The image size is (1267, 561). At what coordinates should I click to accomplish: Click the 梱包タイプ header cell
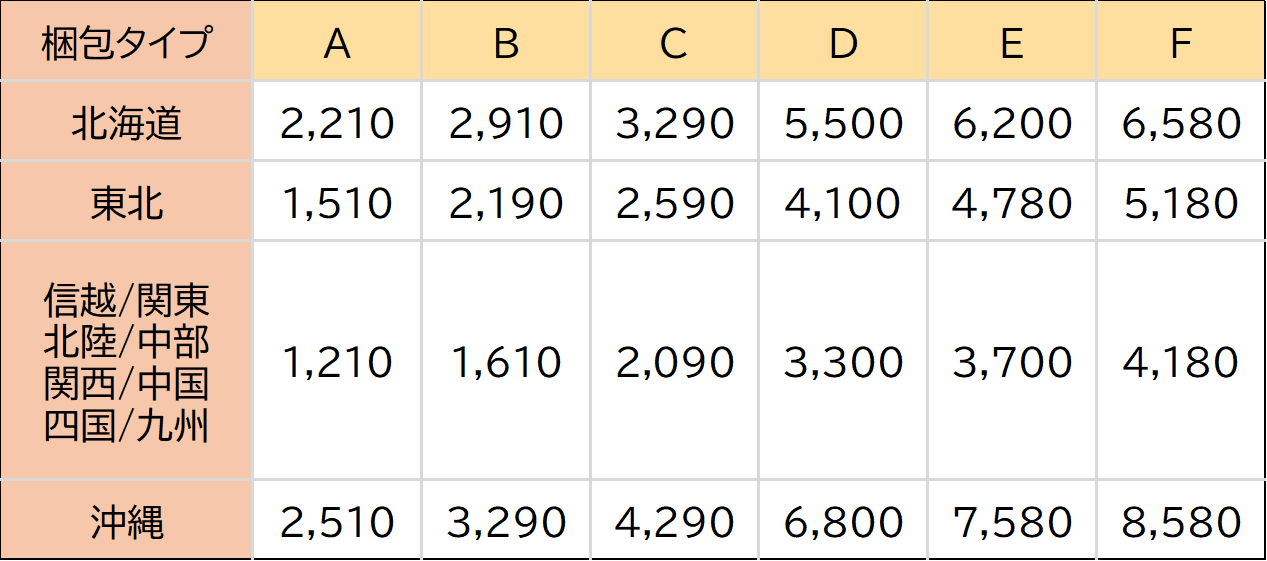coord(127,43)
